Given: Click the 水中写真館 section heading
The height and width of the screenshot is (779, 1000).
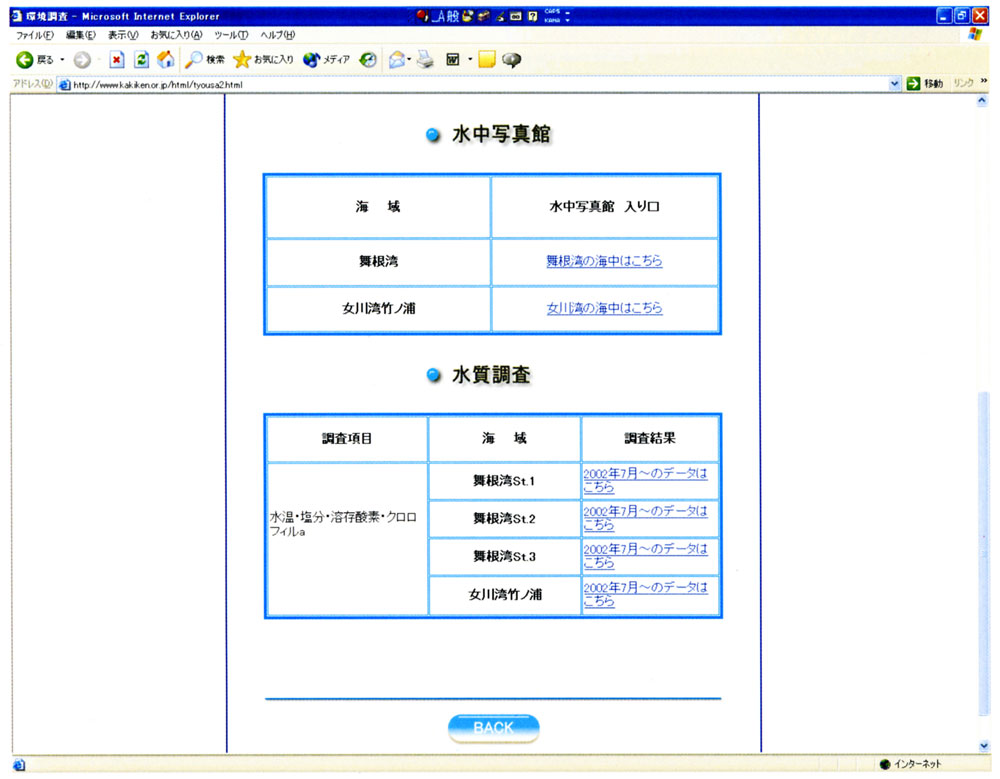Looking at the screenshot, I should 501,135.
